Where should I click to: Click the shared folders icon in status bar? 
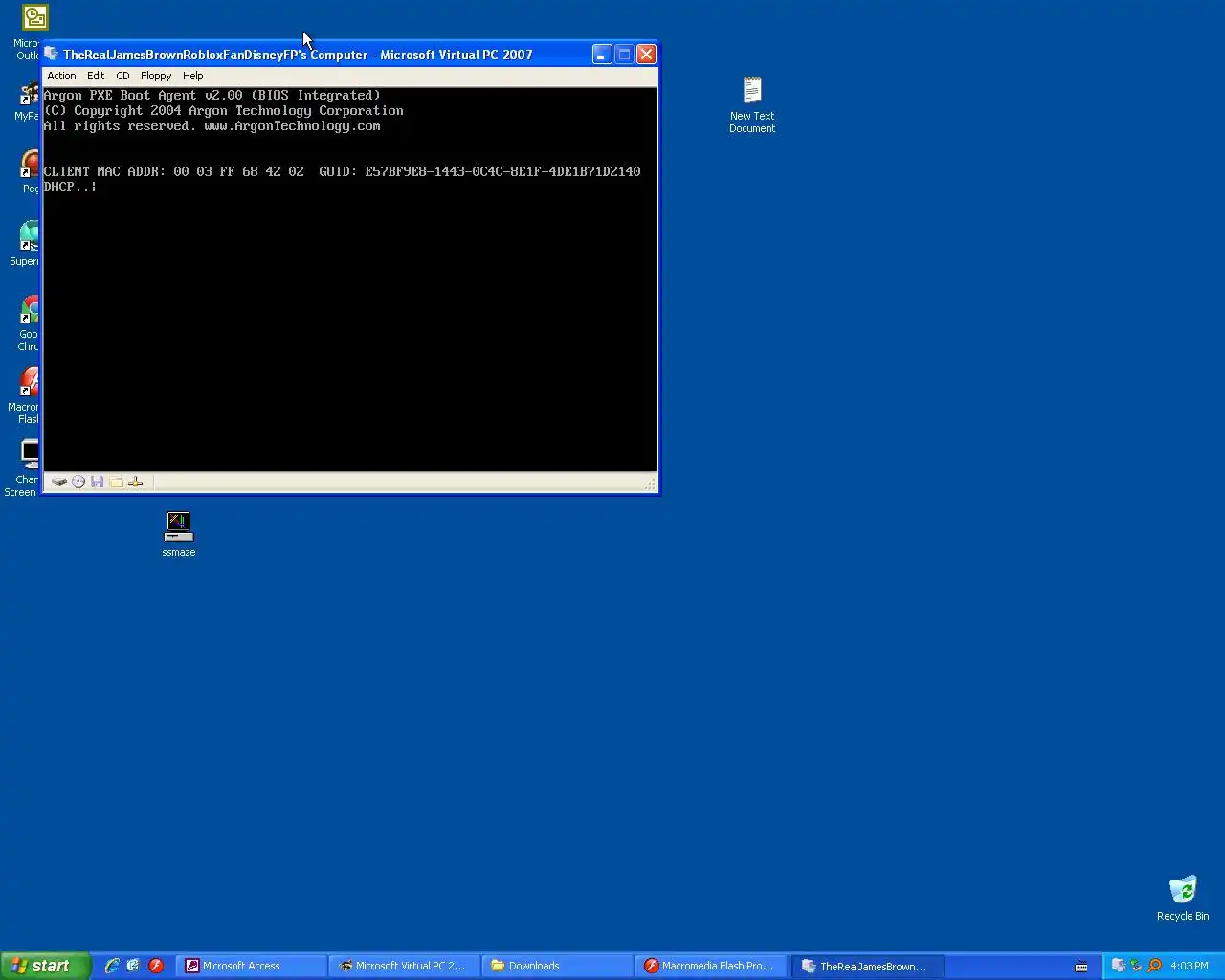(116, 481)
